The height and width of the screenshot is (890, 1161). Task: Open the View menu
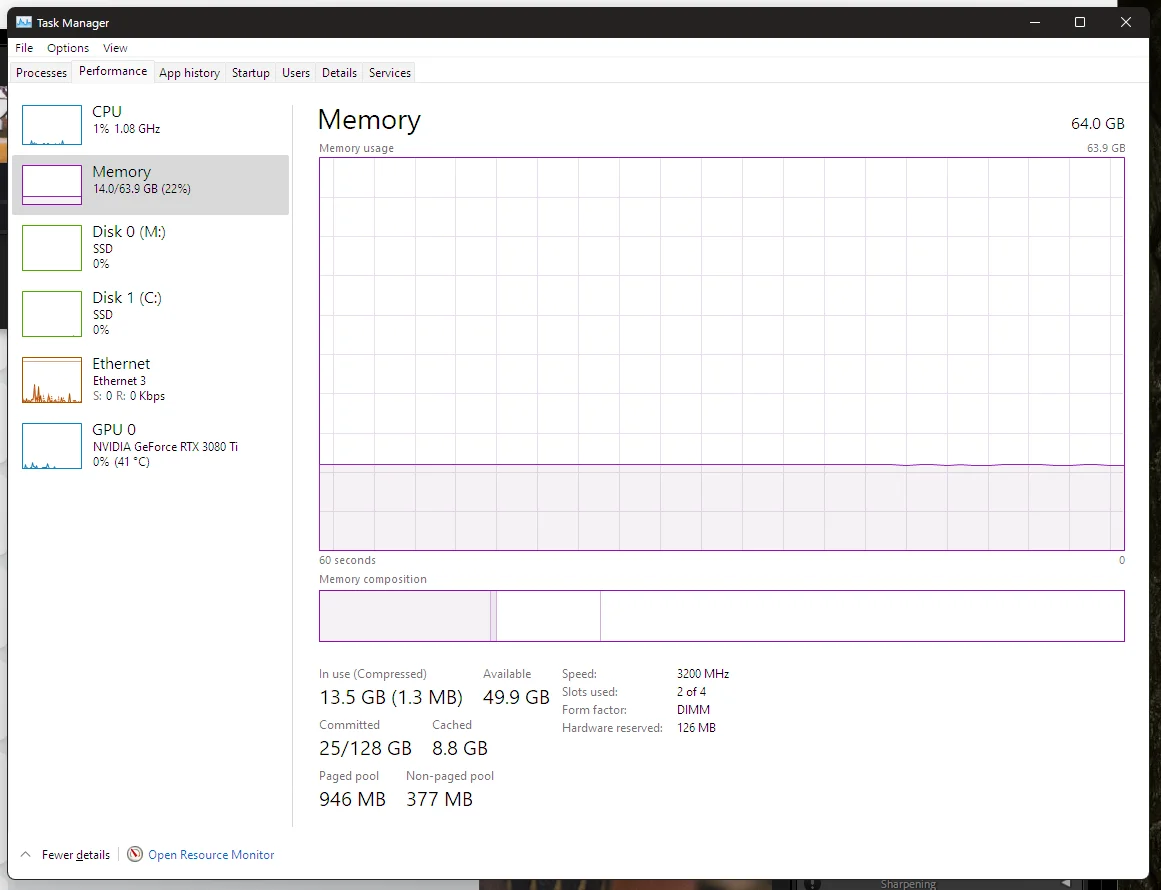point(115,48)
